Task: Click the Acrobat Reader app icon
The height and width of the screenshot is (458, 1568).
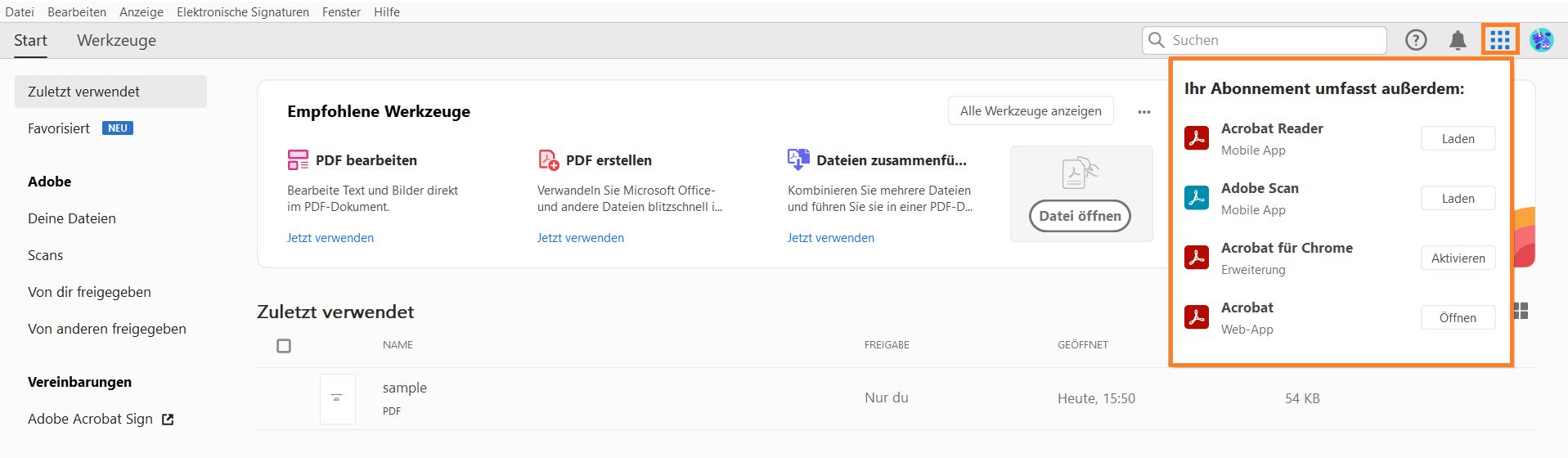Action: [1197, 138]
